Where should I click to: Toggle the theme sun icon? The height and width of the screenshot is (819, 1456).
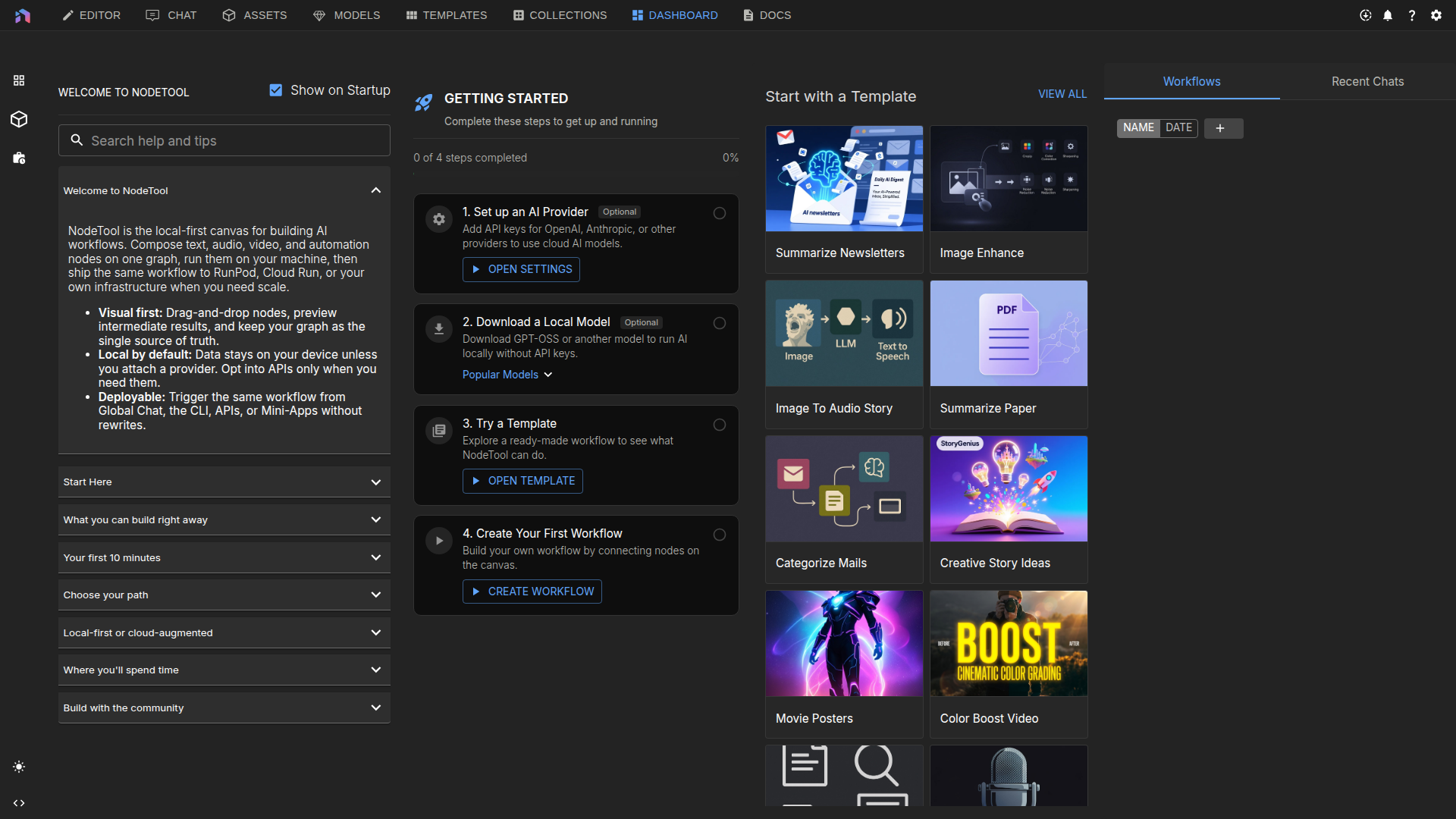pyautogui.click(x=19, y=767)
